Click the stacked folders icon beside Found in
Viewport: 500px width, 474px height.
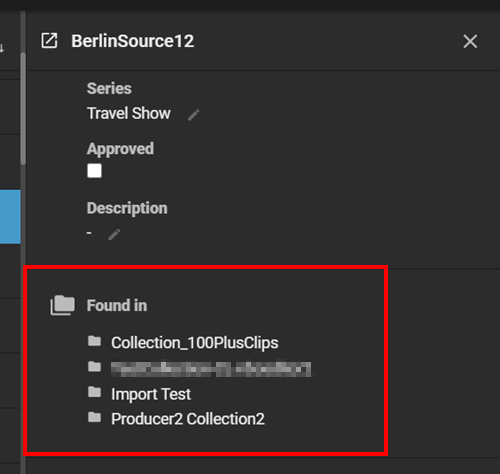pos(62,305)
